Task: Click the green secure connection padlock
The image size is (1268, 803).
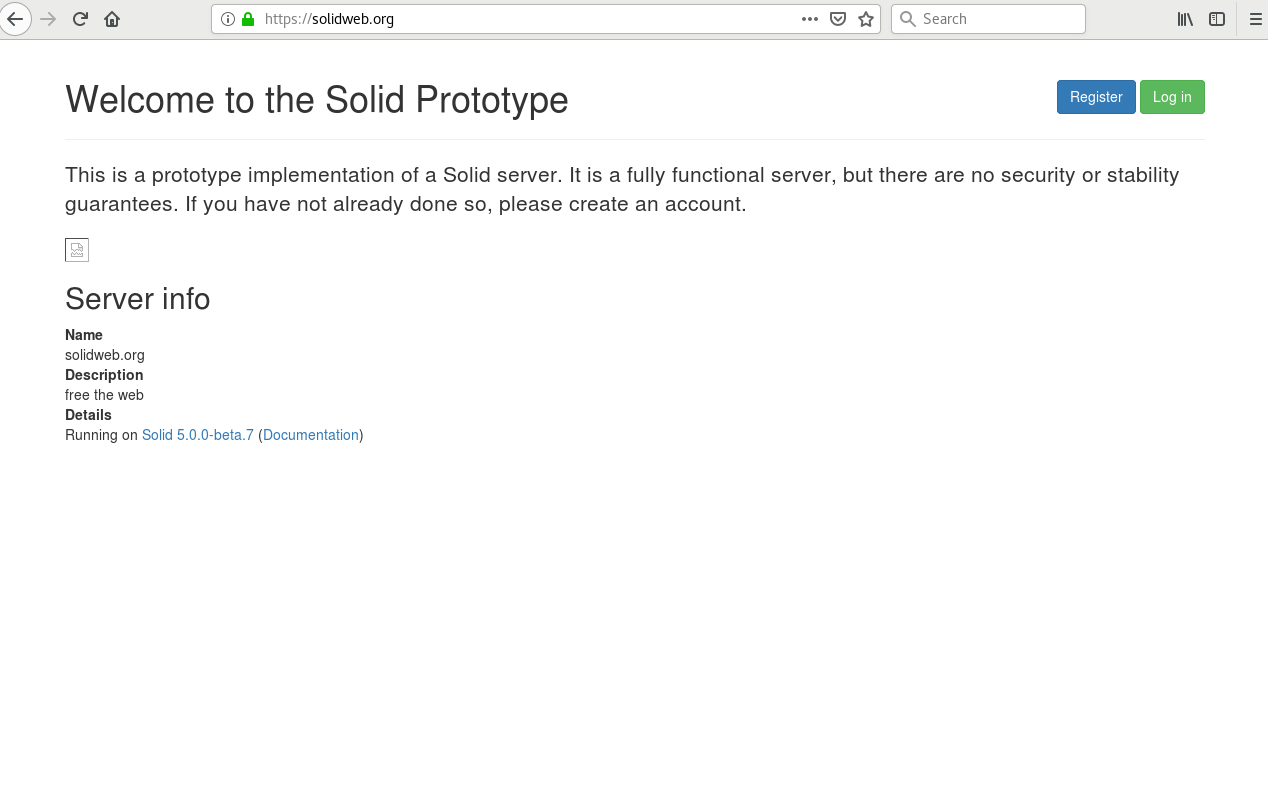Action: pyautogui.click(x=248, y=19)
